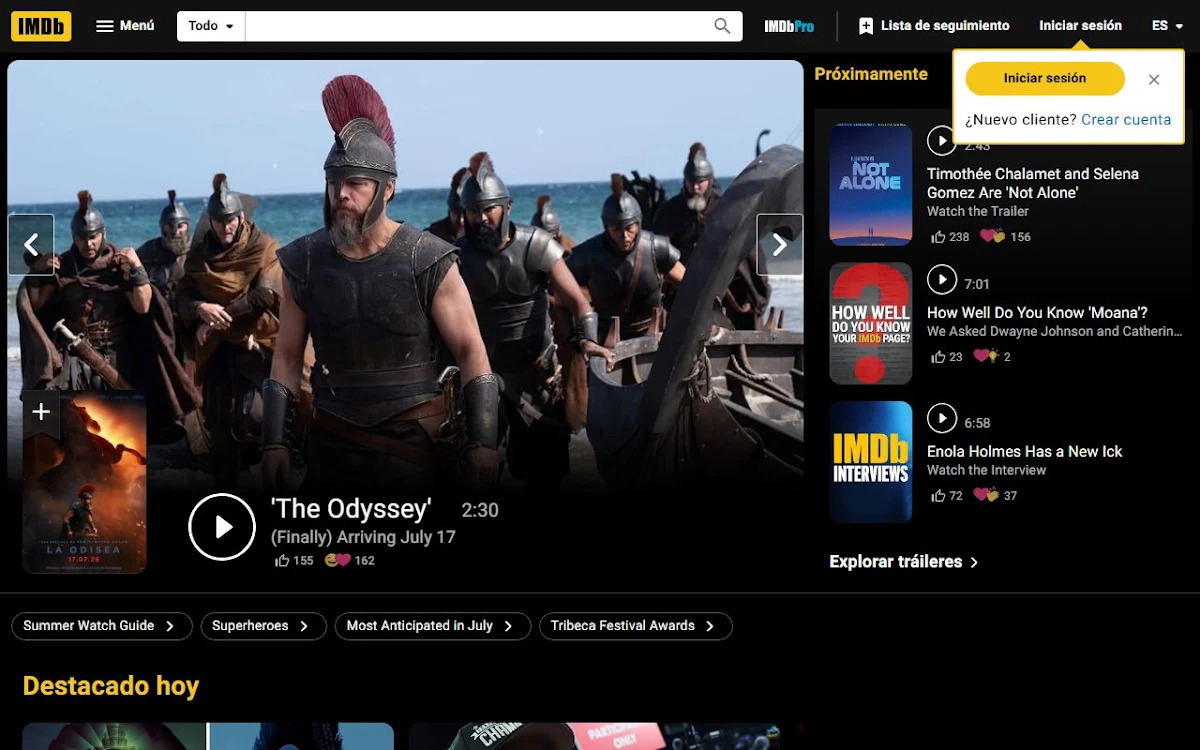This screenshot has width=1200, height=750.
Task: Click Not Alone heart reactions 156
Action: coord(1005,237)
